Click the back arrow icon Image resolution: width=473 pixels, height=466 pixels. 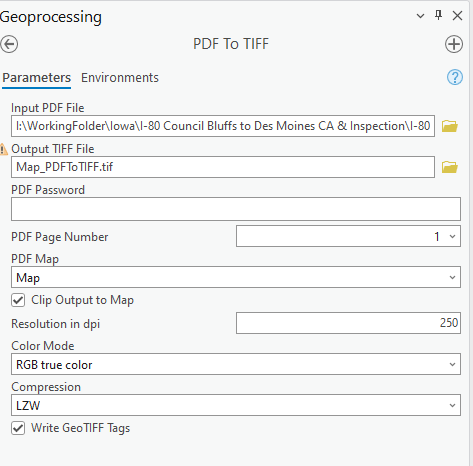9,44
